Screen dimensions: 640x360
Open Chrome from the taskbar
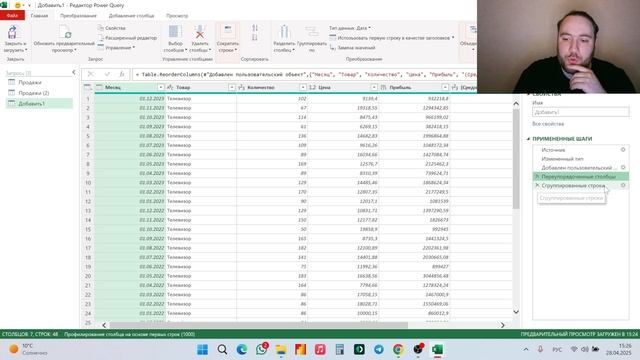pyautogui.click(x=398, y=349)
